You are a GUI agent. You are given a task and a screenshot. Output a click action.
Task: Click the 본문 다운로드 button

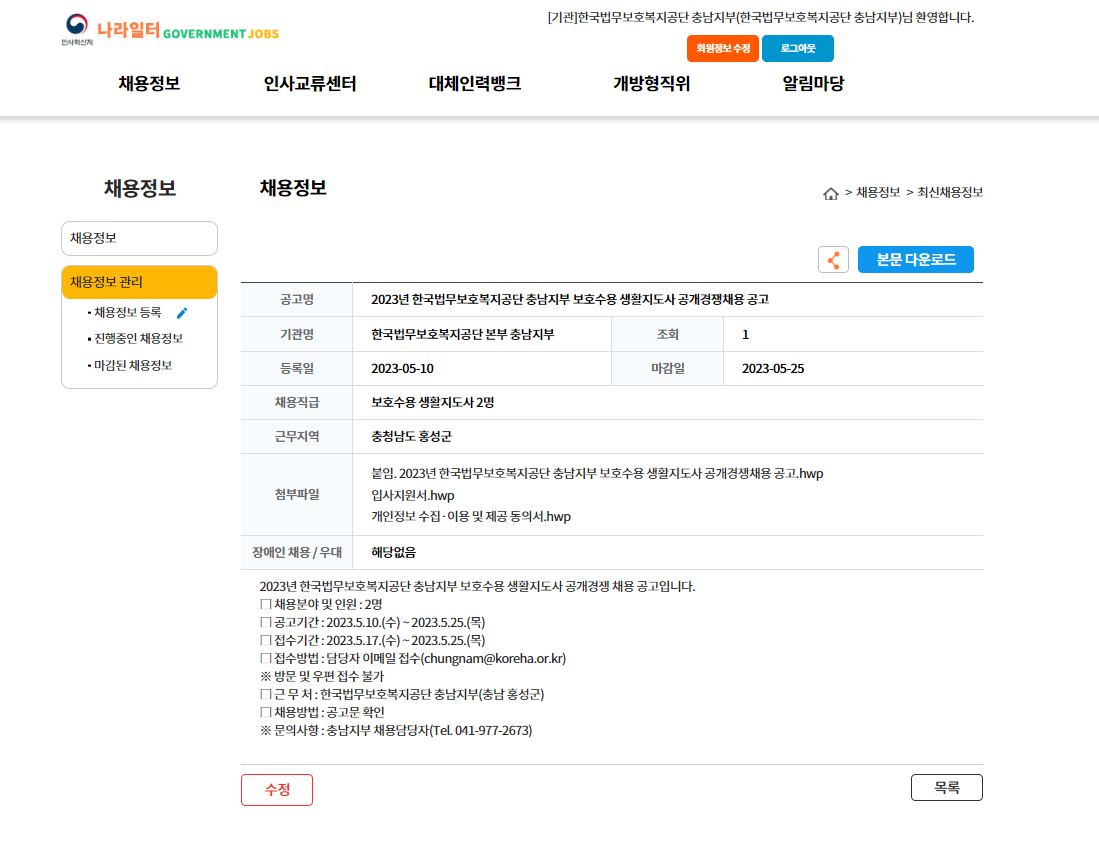coord(915,259)
